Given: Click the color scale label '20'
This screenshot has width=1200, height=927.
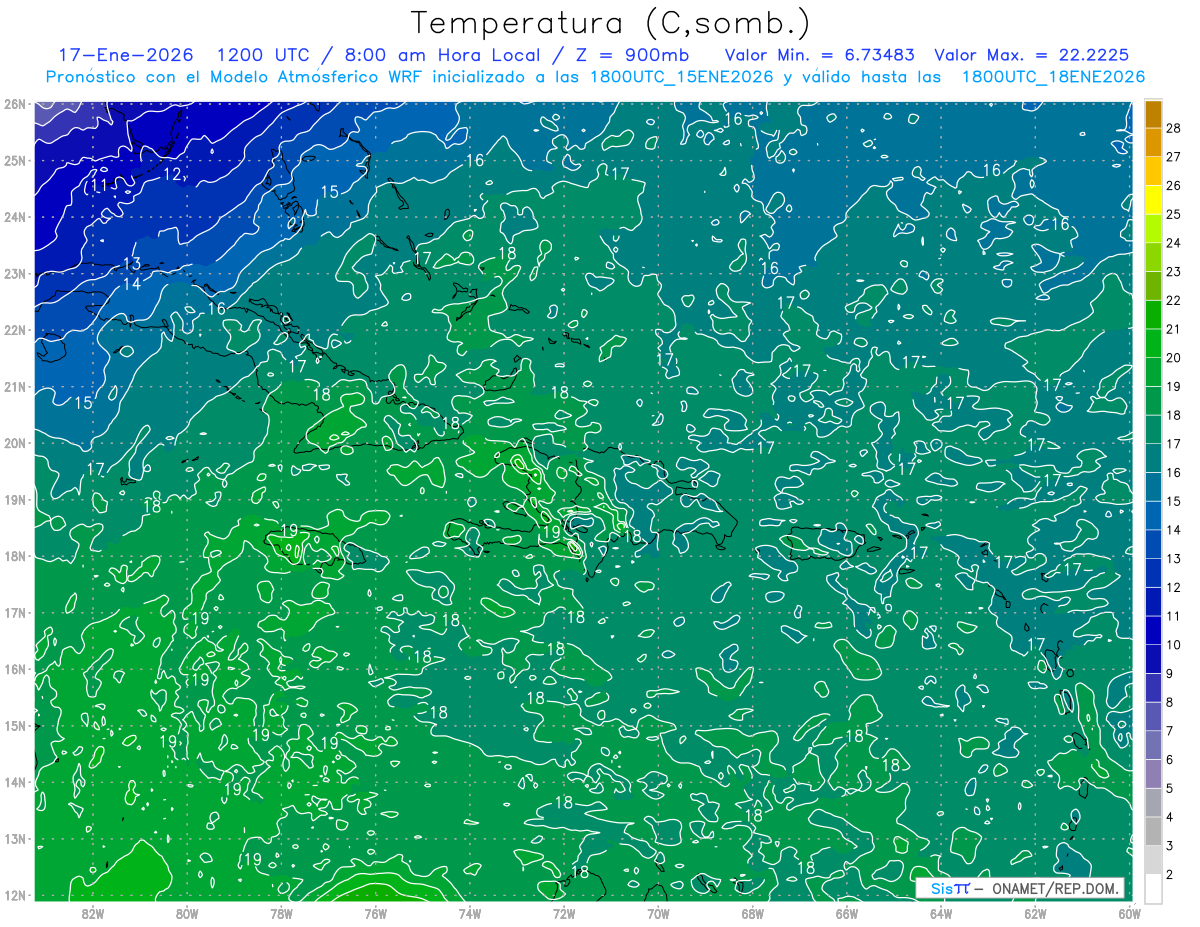Looking at the screenshot, I should click(1174, 358).
